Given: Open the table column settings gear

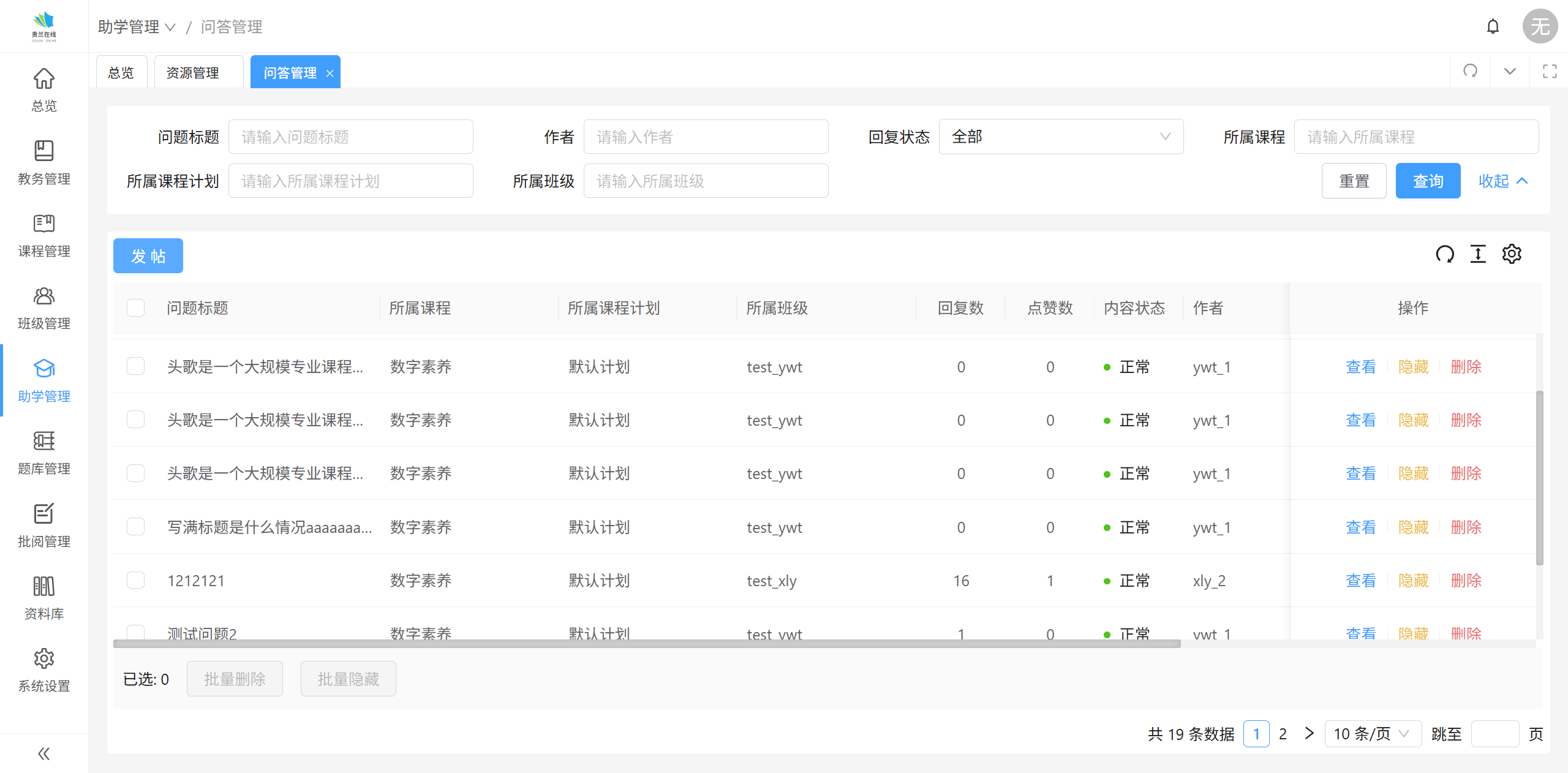Looking at the screenshot, I should pyautogui.click(x=1511, y=254).
